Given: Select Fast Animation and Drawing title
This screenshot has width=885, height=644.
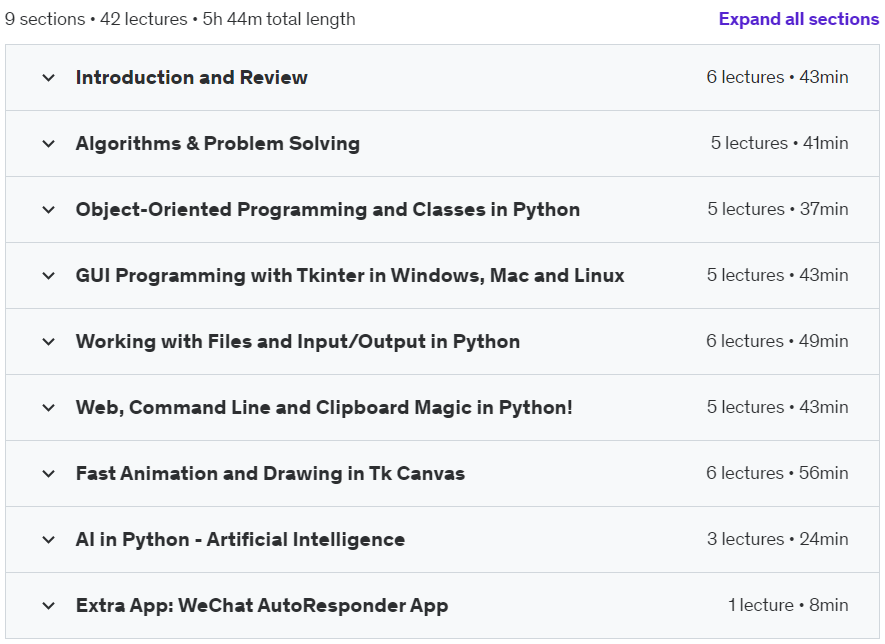Looking at the screenshot, I should (x=270, y=474).
